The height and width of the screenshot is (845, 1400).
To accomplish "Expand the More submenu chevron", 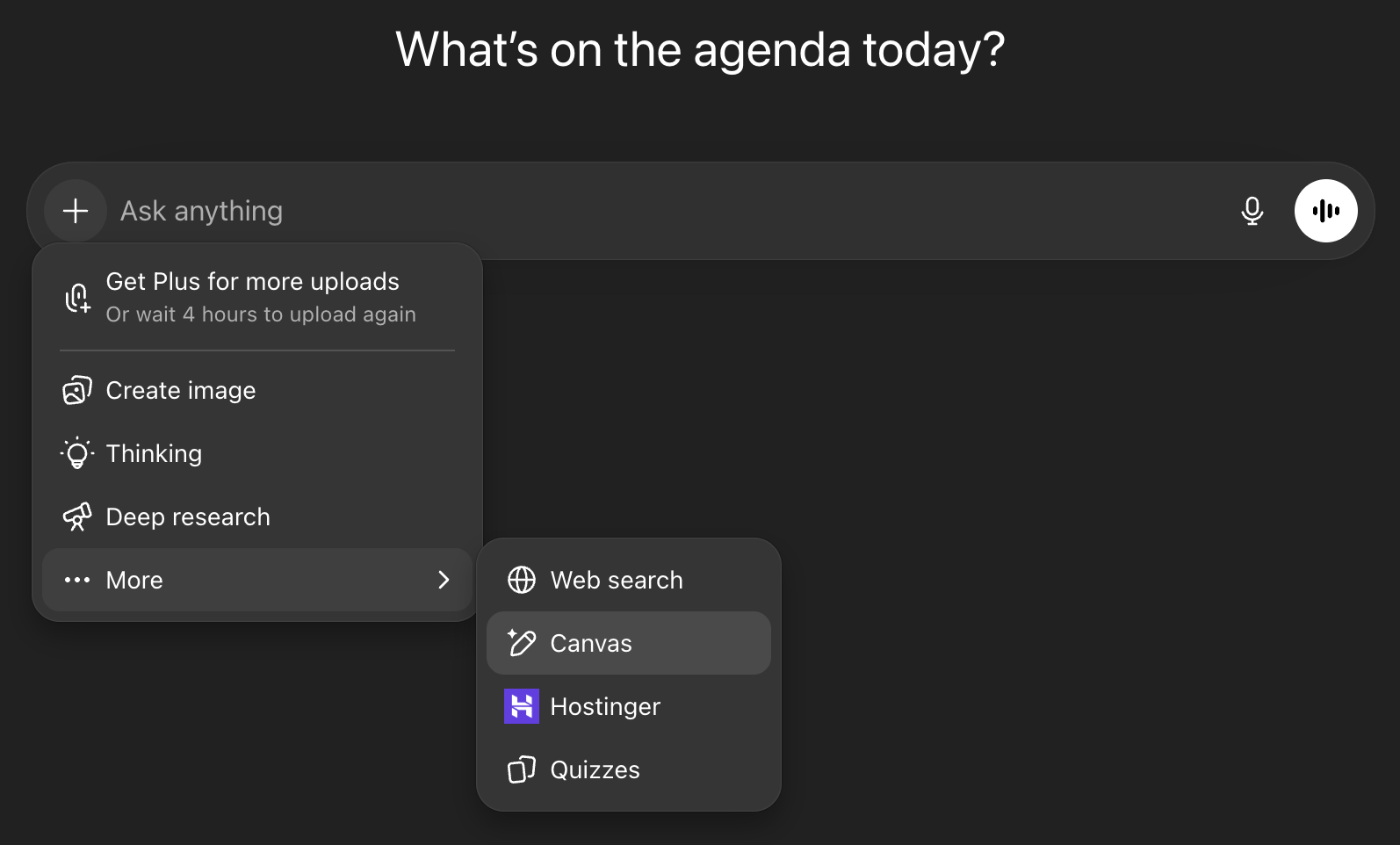I will pyautogui.click(x=444, y=580).
